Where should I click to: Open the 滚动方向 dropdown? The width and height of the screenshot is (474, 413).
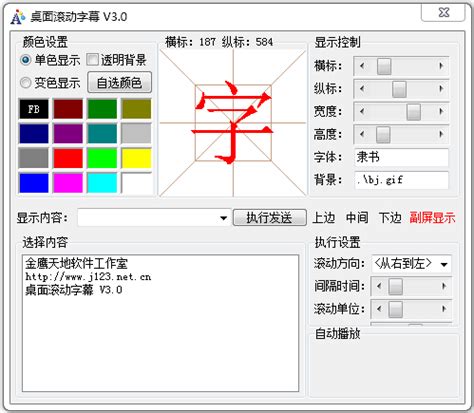(444, 264)
